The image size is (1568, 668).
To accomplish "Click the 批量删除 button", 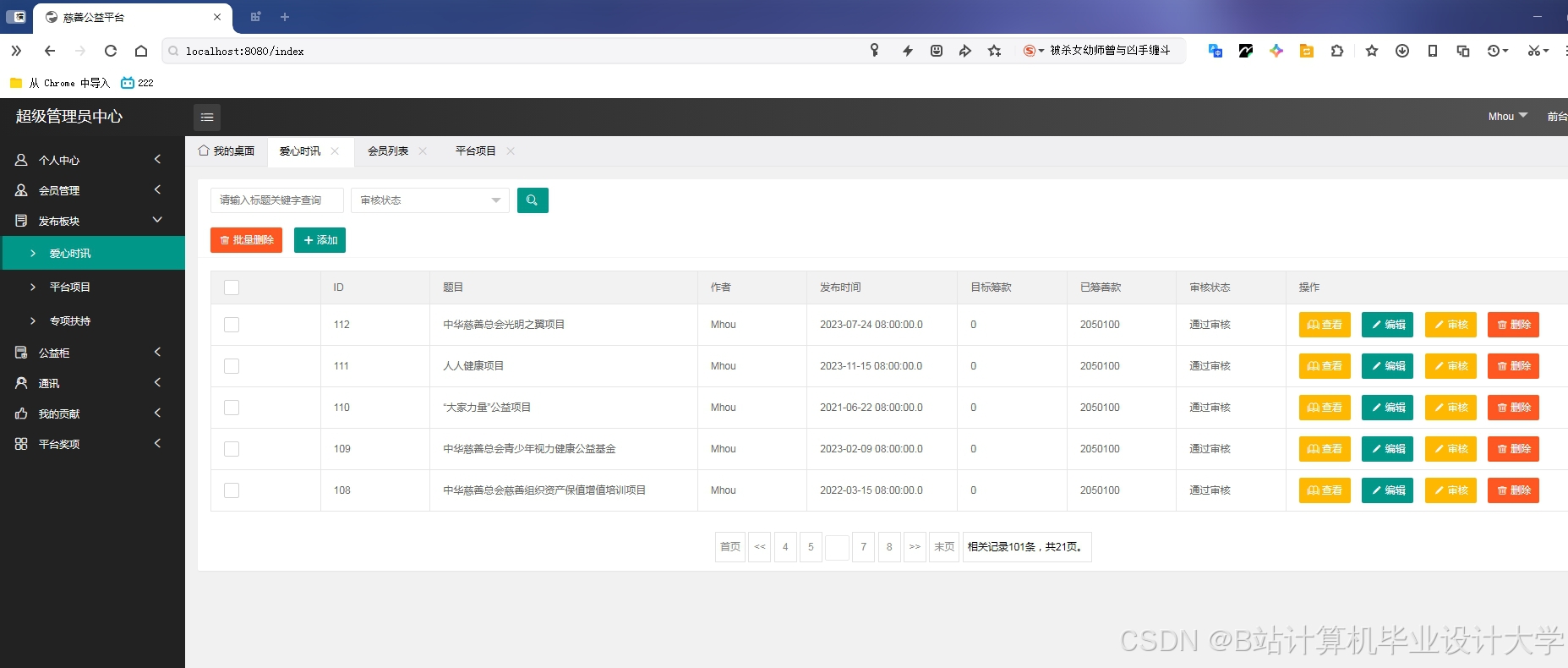I will (246, 240).
